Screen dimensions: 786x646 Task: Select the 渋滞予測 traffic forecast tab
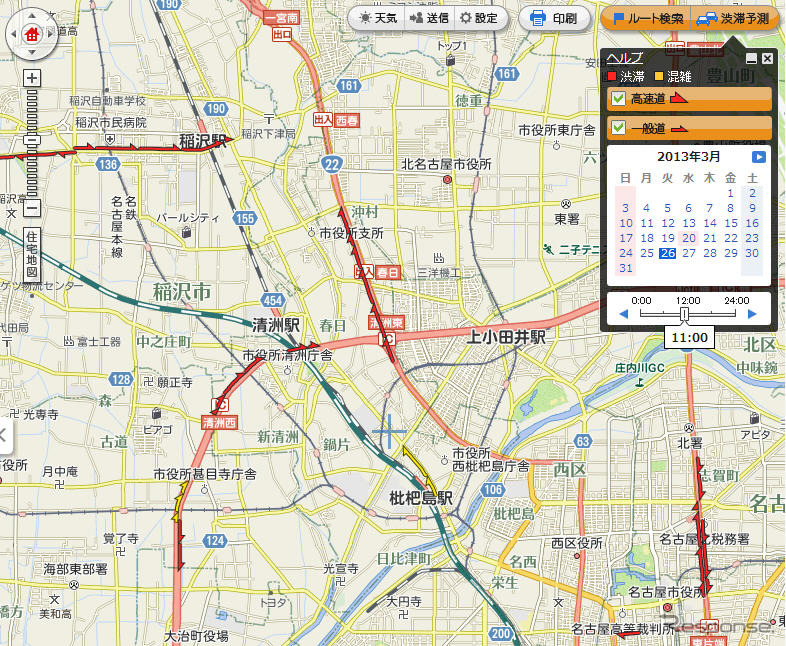click(734, 18)
